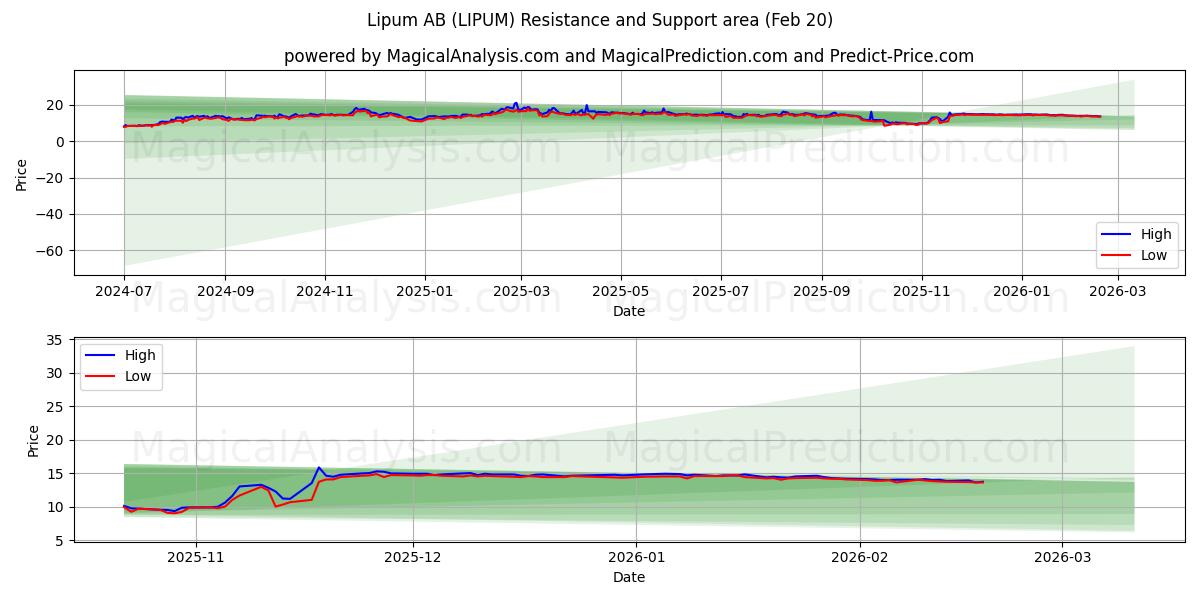1200x600 pixels.
Task: Click the "5" price tick on bottom chart
Action: pyautogui.click(x=61, y=541)
